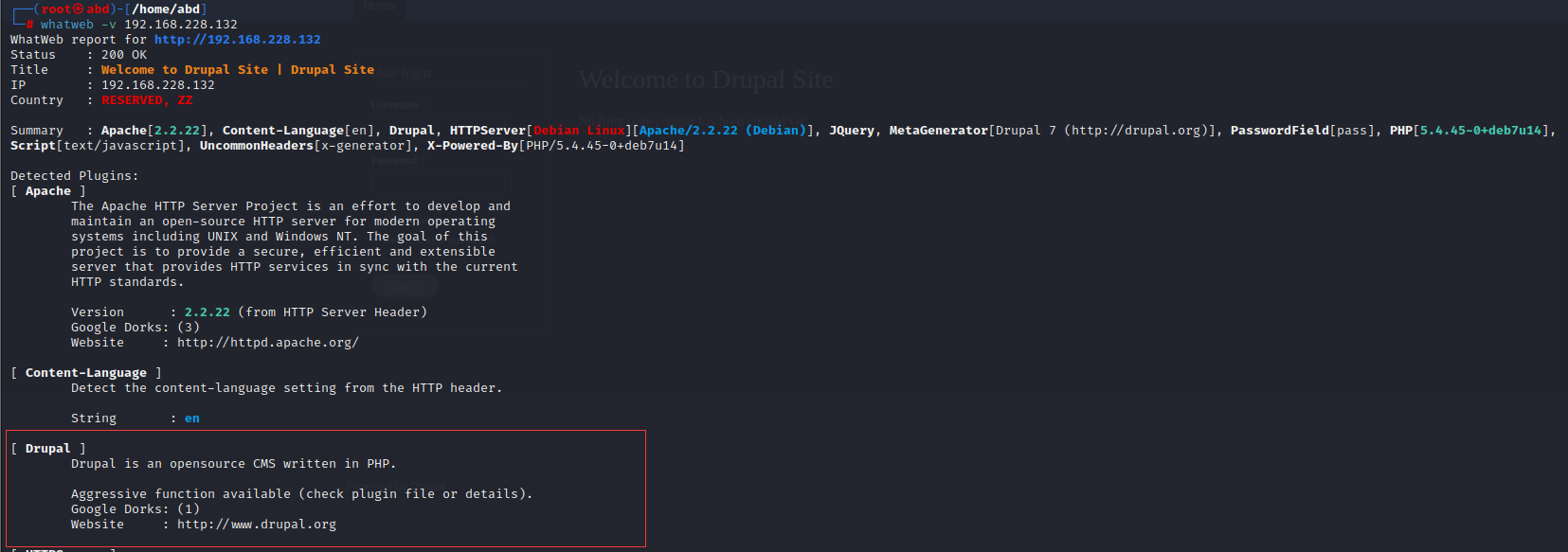Image resolution: width=1568 pixels, height=552 pixels.
Task: Select the Apache version 2.2.22 value
Action: click(x=207, y=312)
